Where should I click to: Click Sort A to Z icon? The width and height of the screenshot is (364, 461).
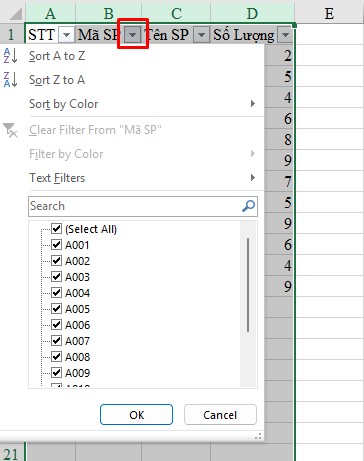[10, 56]
